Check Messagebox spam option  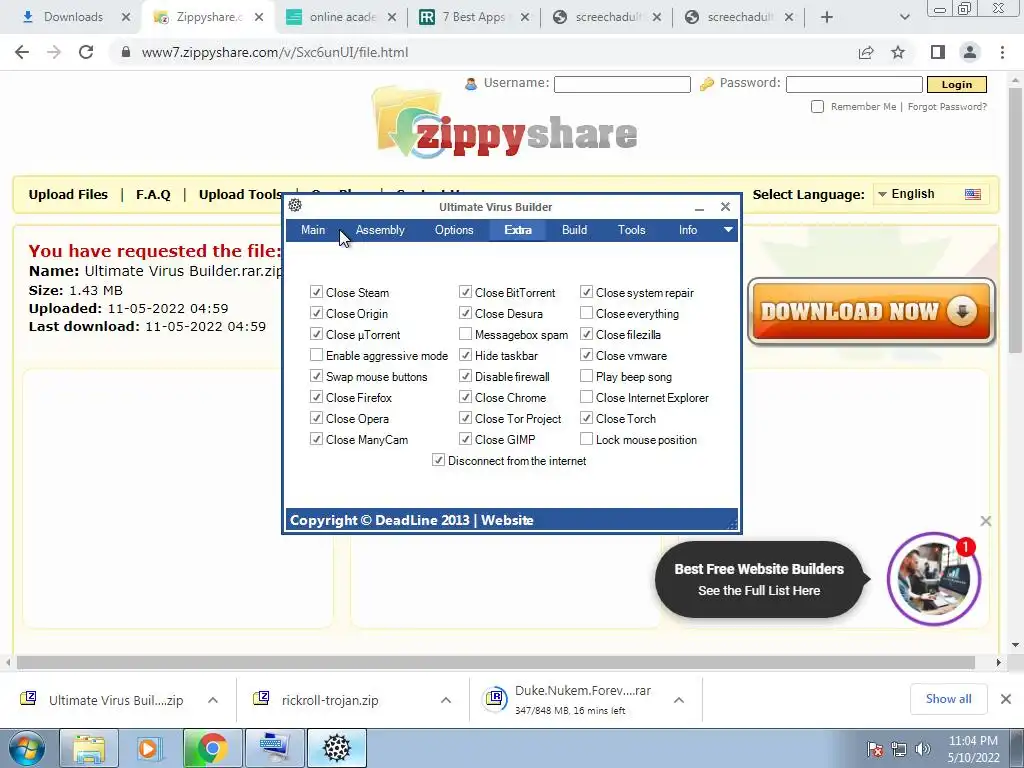pos(465,334)
